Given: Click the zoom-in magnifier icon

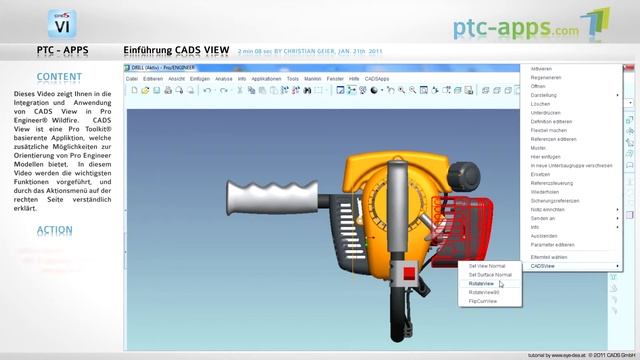Looking at the screenshot, I should pyautogui.click(x=402, y=90).
